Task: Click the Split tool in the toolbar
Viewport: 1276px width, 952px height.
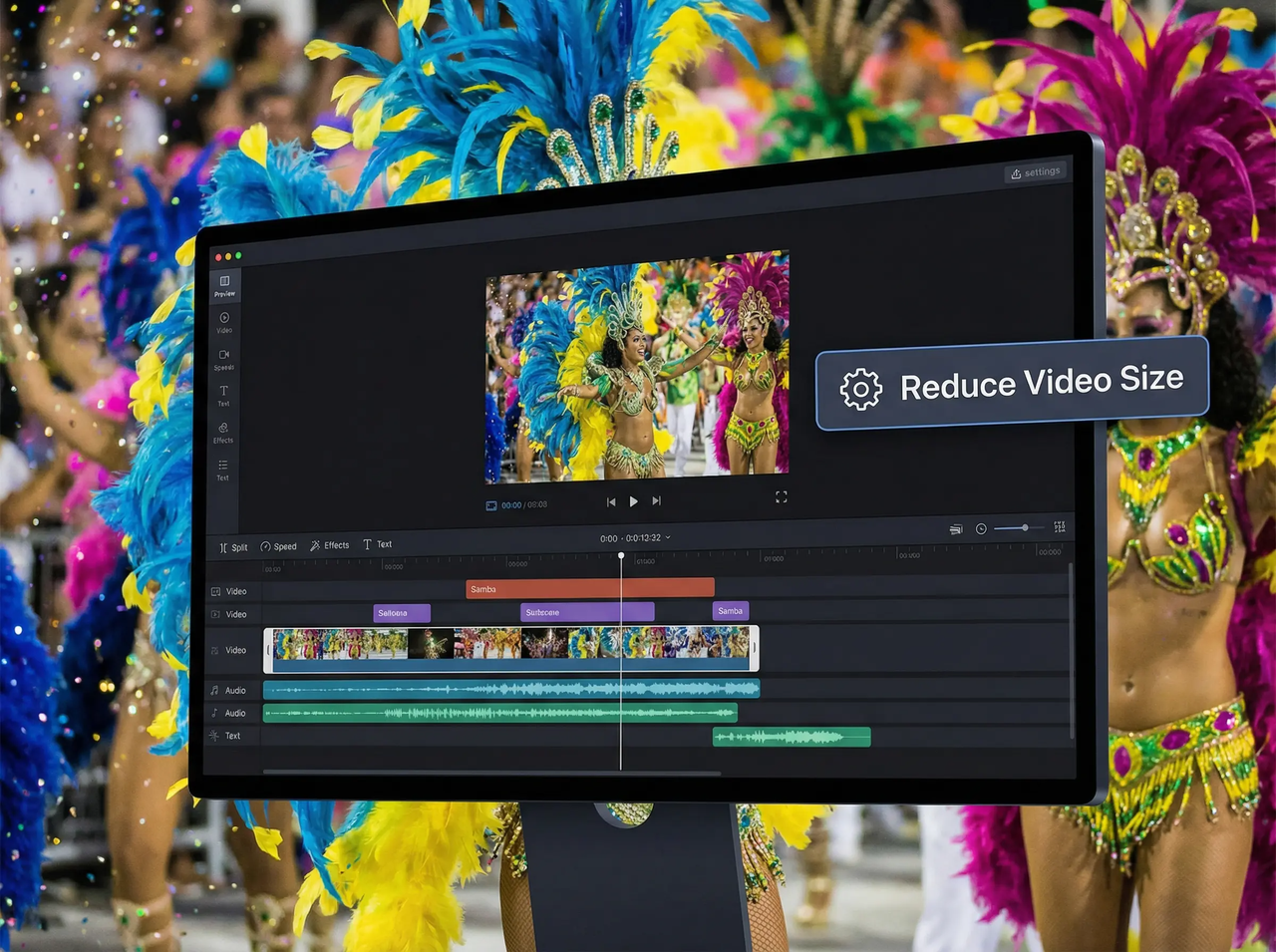Action: [x=232, y=545]
